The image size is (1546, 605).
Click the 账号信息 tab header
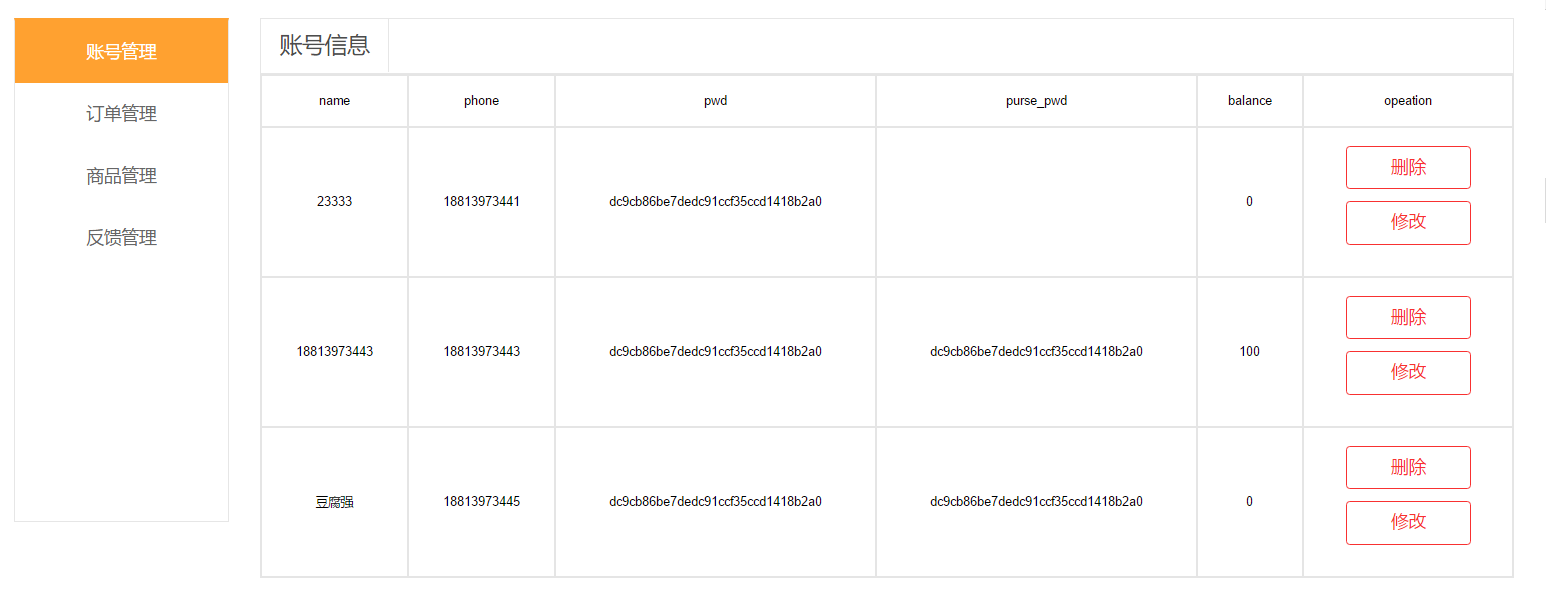click(324, 45)
